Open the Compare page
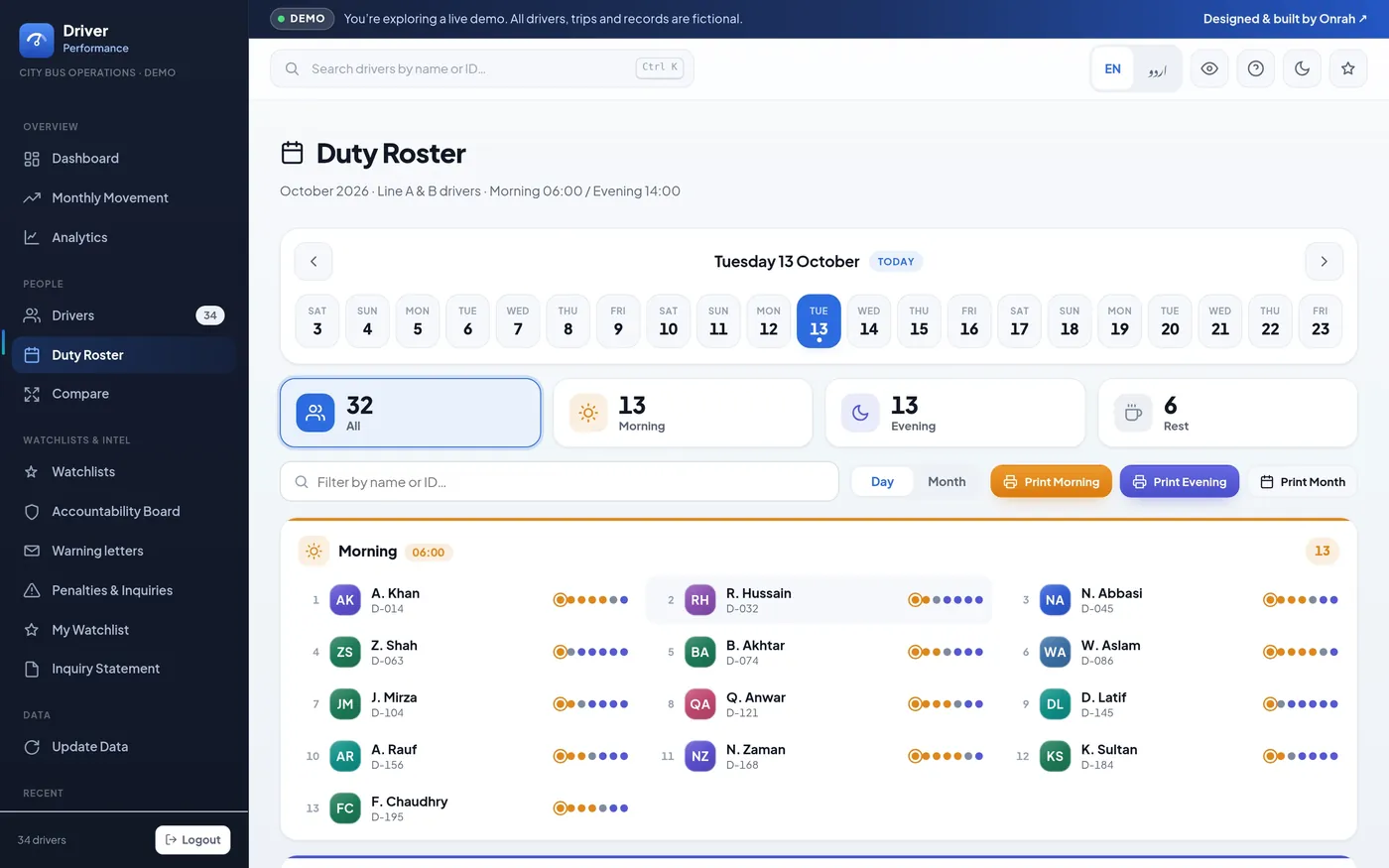1389x868 pixels. pos(124,394)
